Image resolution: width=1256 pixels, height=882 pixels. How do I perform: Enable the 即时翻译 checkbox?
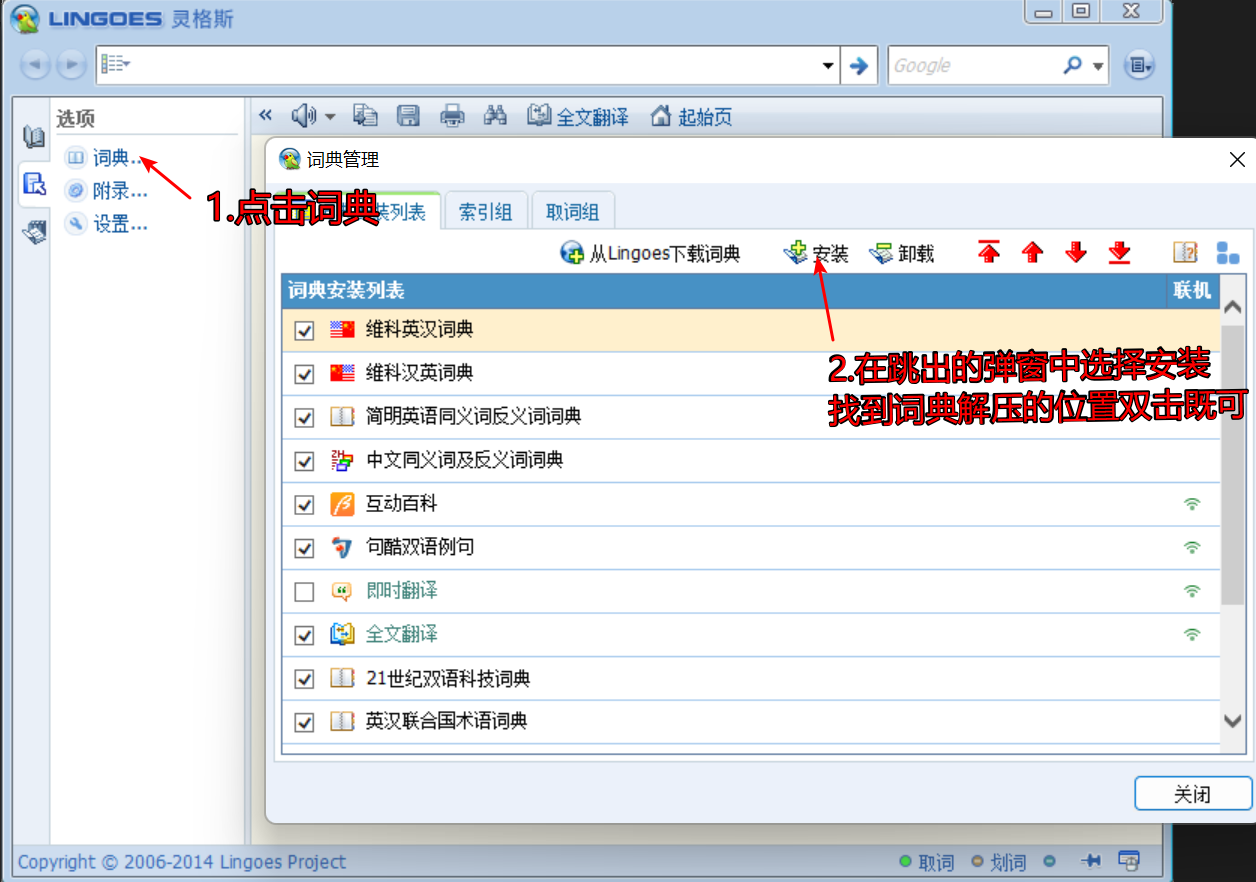305,592
